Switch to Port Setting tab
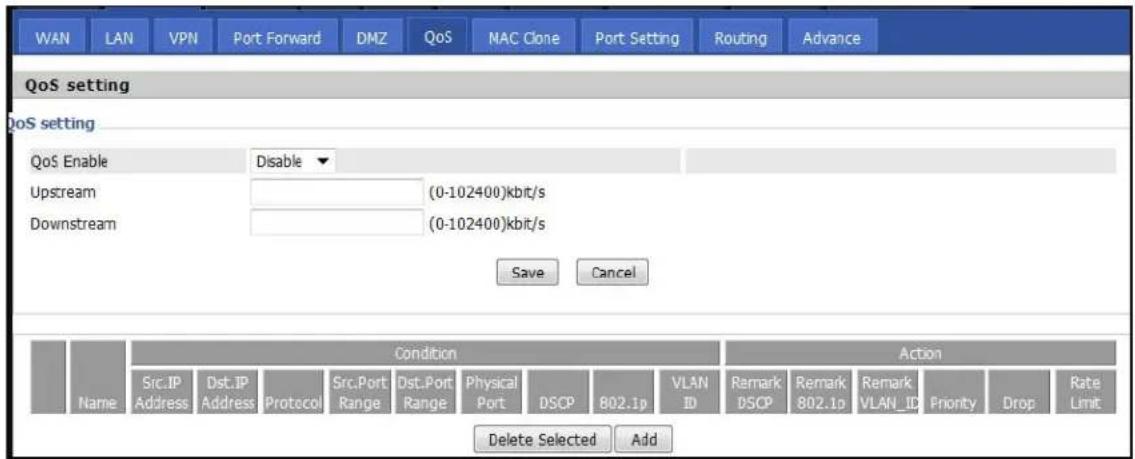The image size is (1135, 459). (636, 38)
